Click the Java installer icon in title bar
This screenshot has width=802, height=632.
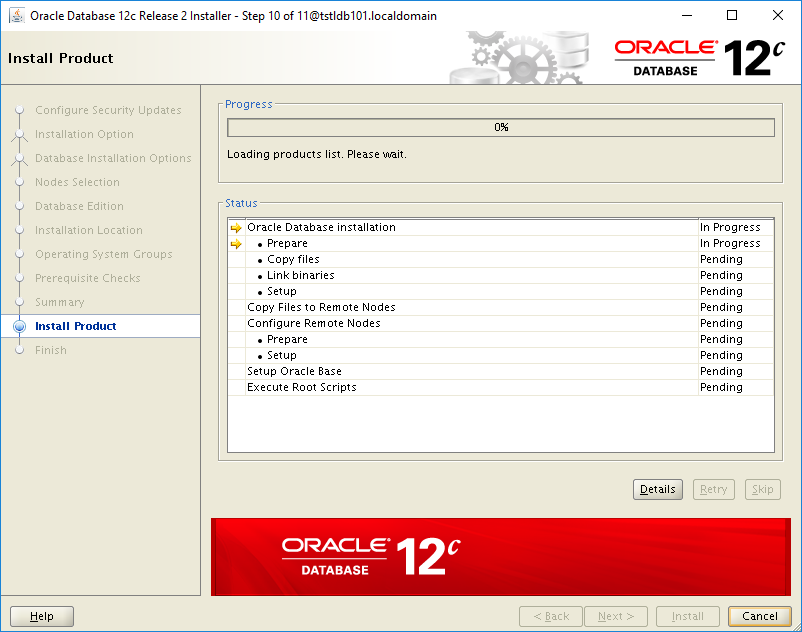17,15
